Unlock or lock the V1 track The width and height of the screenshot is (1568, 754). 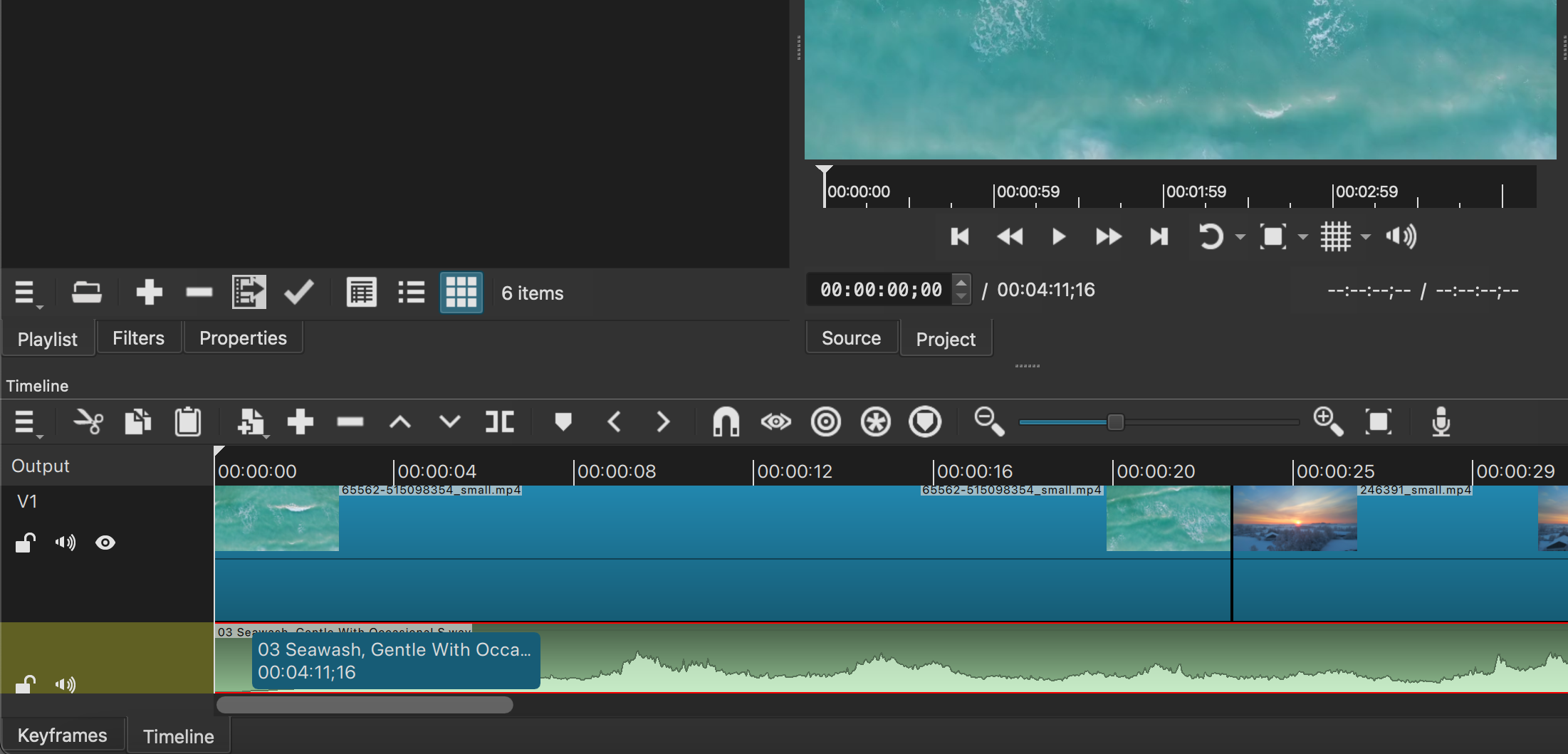pyautogui.click(x=26, y=543)
